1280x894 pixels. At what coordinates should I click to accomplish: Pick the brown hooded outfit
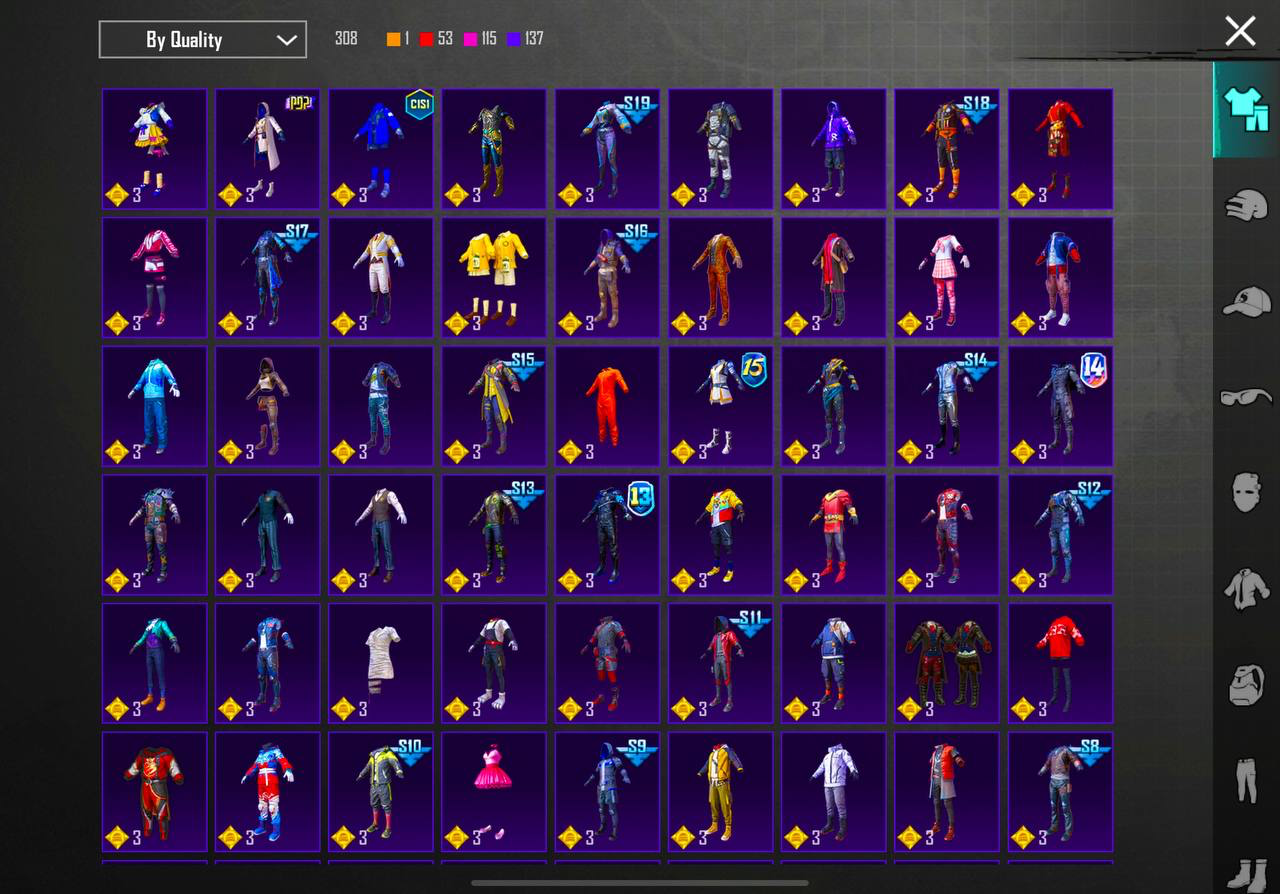click(268, 406)
